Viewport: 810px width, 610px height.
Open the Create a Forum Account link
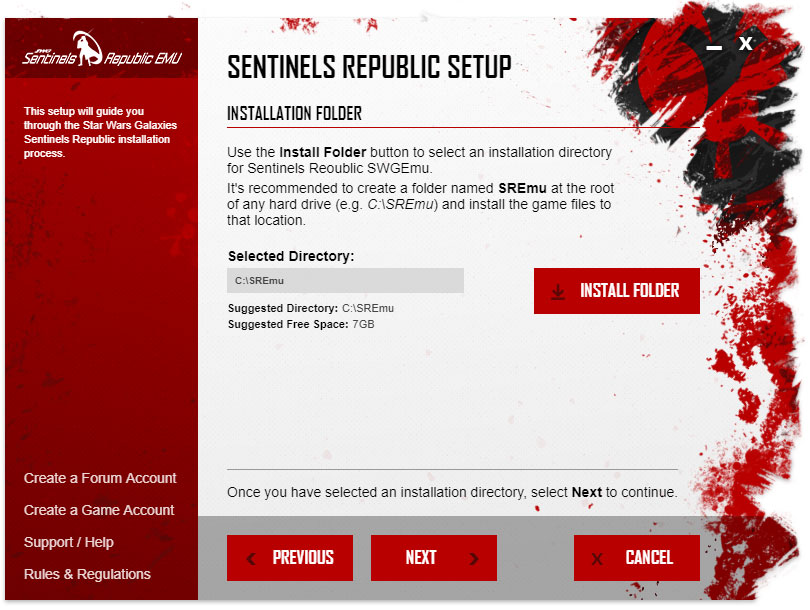click(100, 478)
